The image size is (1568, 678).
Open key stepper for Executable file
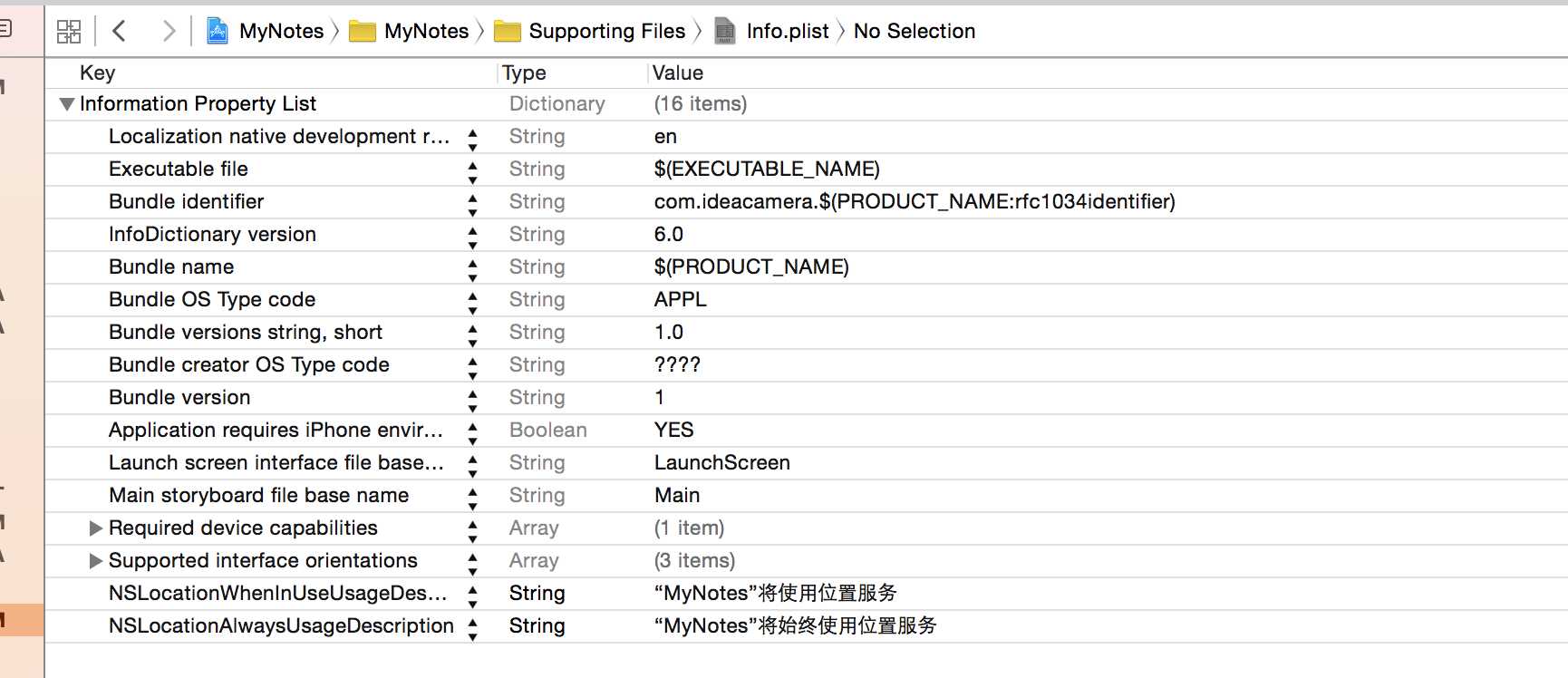472,172
